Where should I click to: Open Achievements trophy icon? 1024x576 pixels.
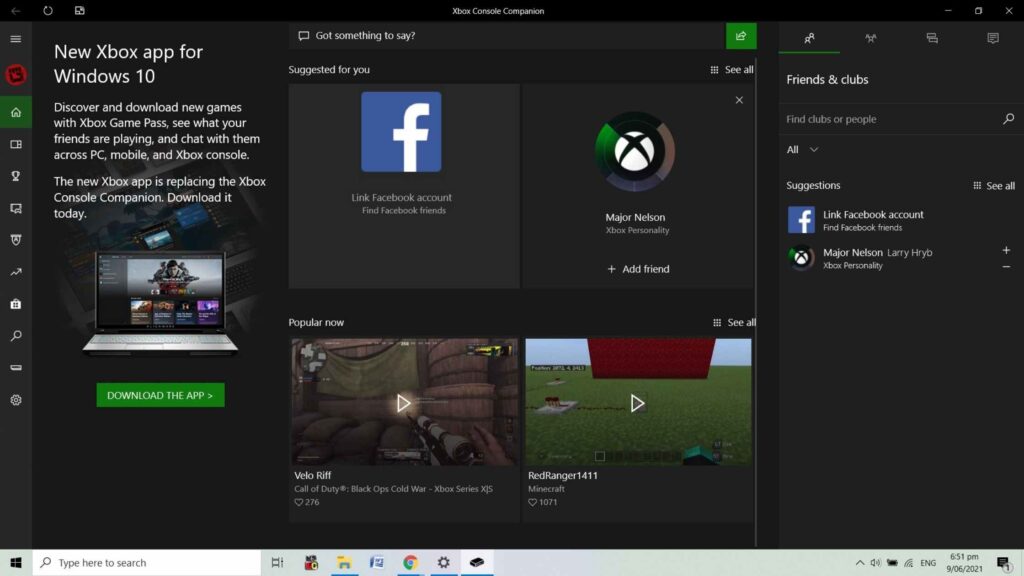click(x=16, y=176)
